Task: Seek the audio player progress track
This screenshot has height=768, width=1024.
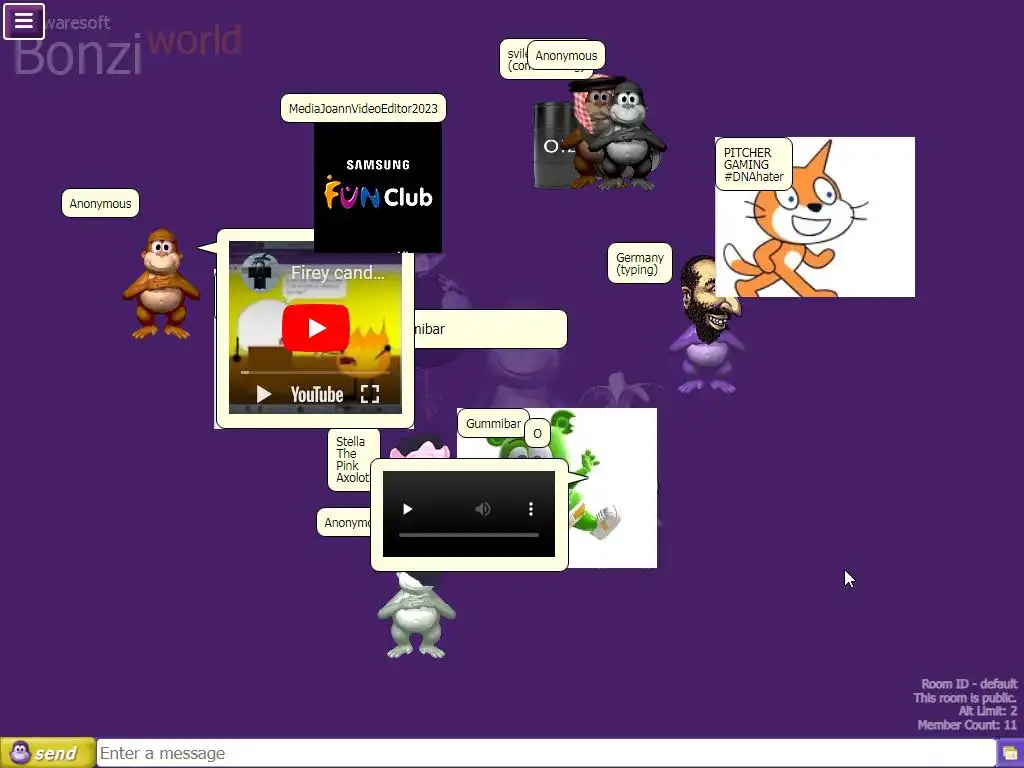Action: (x=469, y=535)
